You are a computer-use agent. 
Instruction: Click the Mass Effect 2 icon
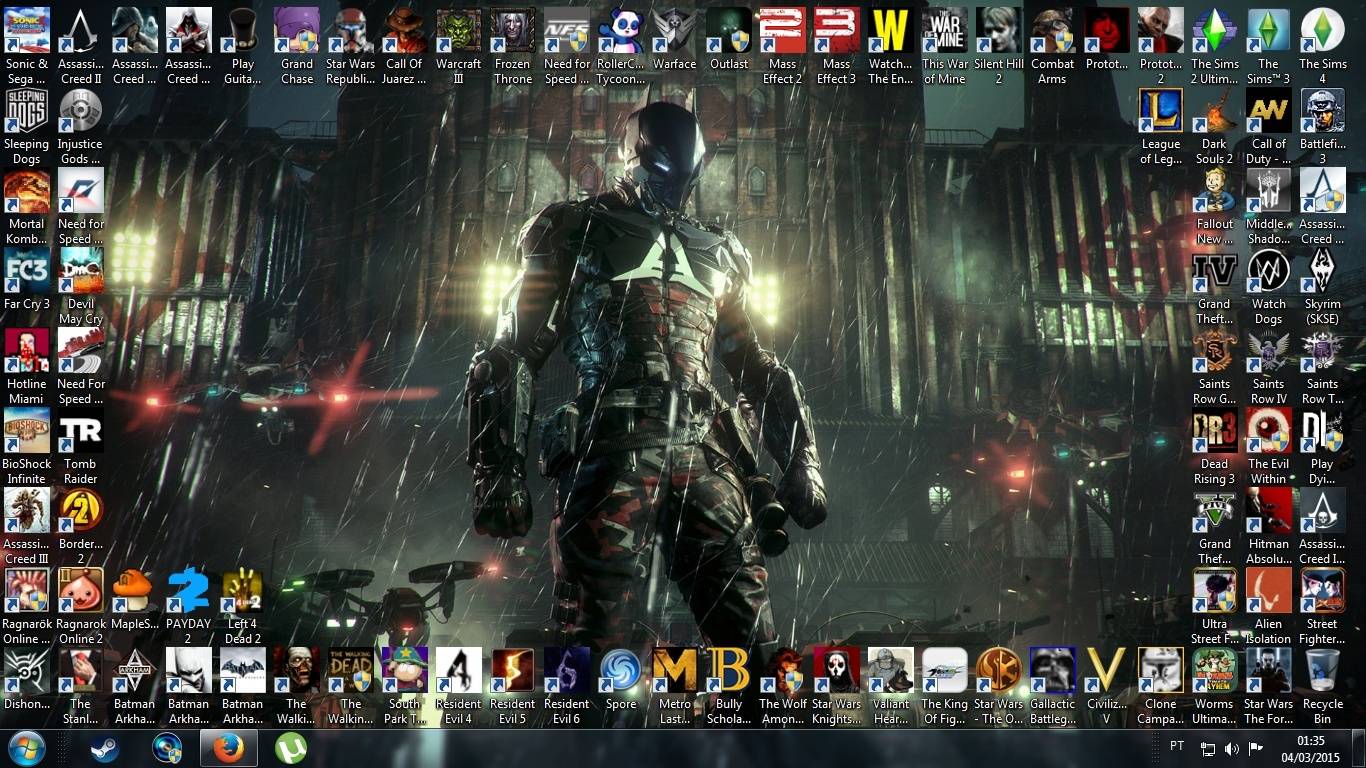(783, 30)
